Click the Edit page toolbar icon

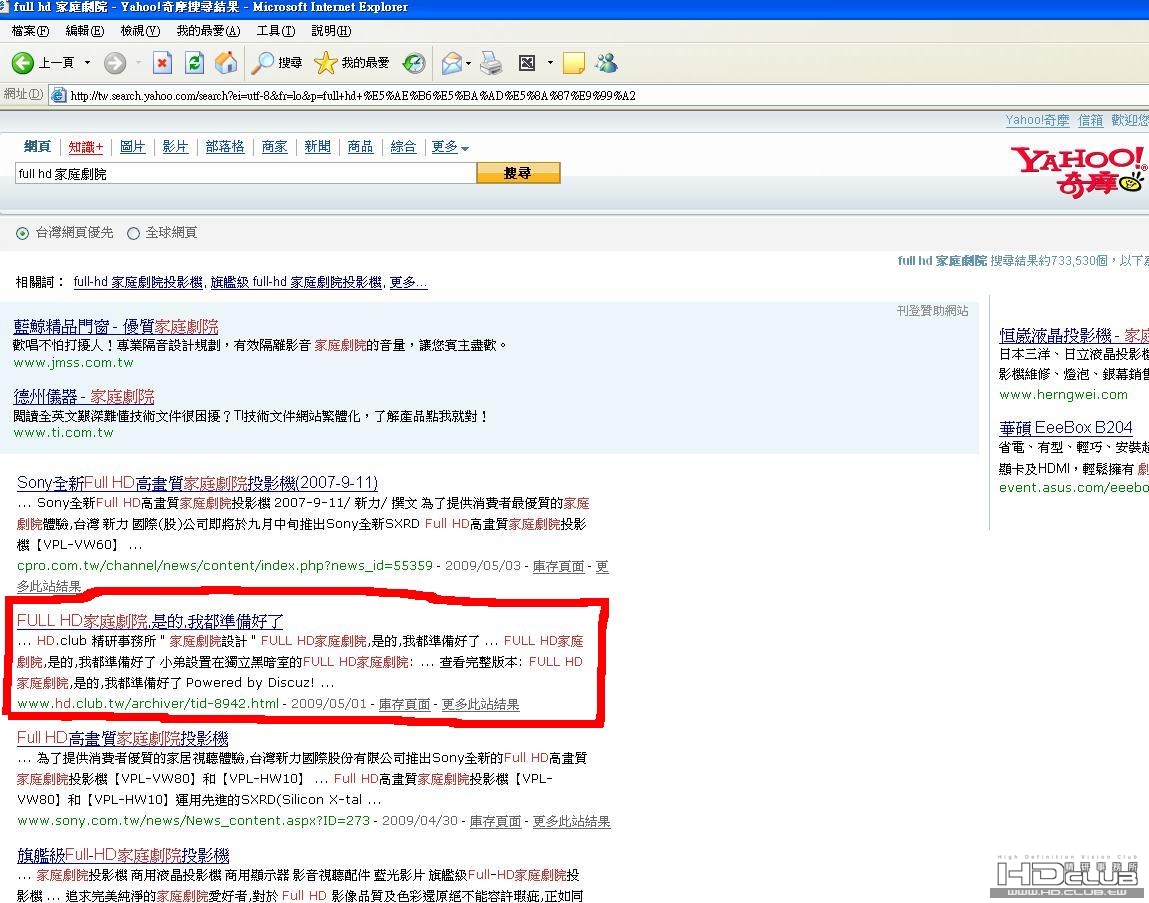point(527,63)
